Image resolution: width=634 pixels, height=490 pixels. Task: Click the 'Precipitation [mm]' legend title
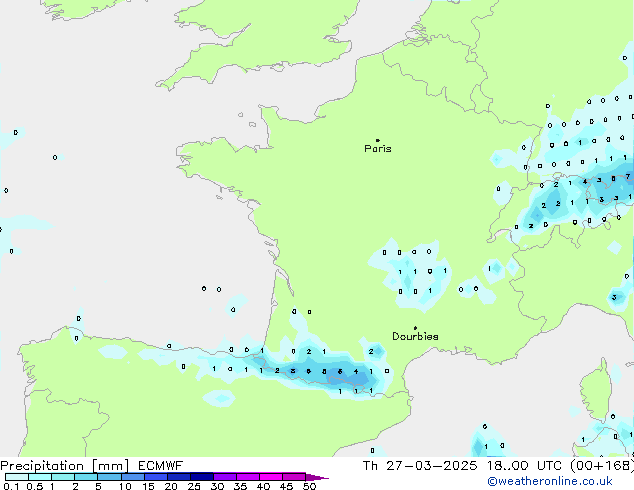(65, 466)
